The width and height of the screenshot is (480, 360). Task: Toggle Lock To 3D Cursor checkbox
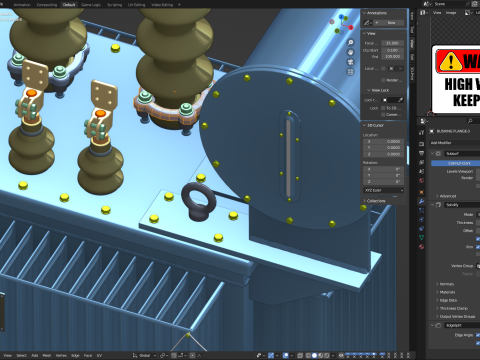[x=383, y=108]
